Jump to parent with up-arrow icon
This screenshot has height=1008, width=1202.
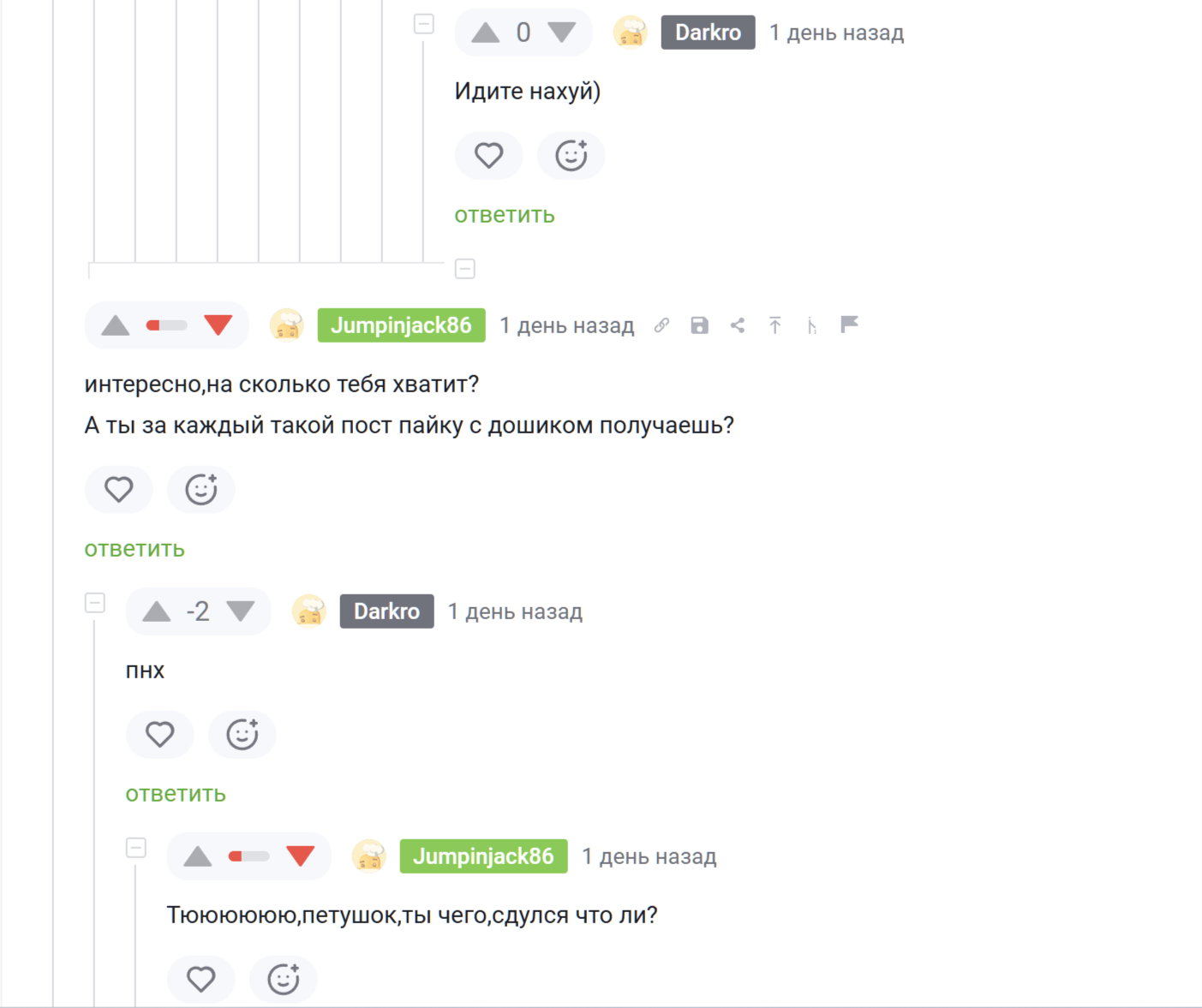click(x=775, y=325)
